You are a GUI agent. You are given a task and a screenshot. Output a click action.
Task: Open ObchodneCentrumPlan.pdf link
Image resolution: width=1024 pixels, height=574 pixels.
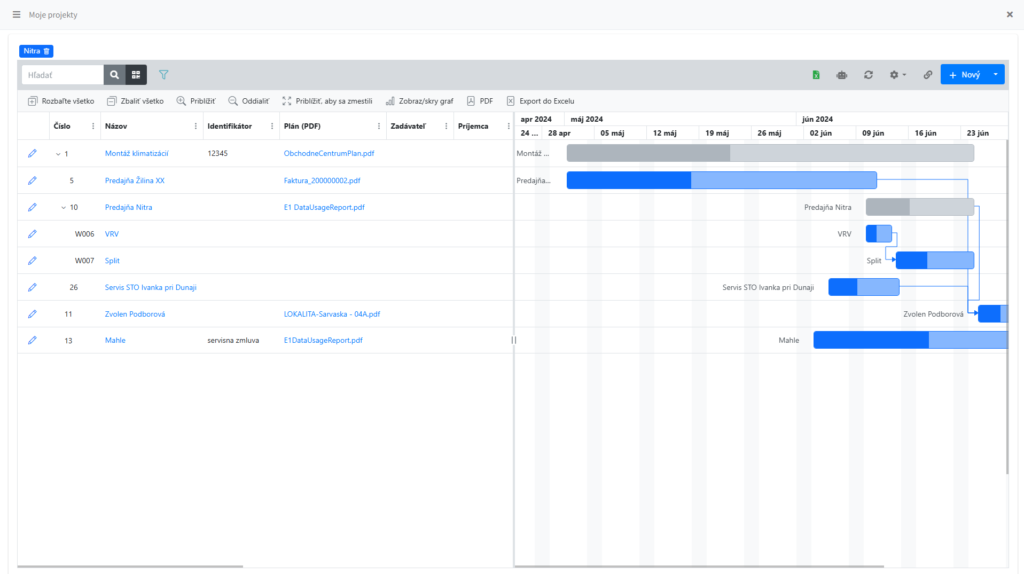click(x=329, y=153)
